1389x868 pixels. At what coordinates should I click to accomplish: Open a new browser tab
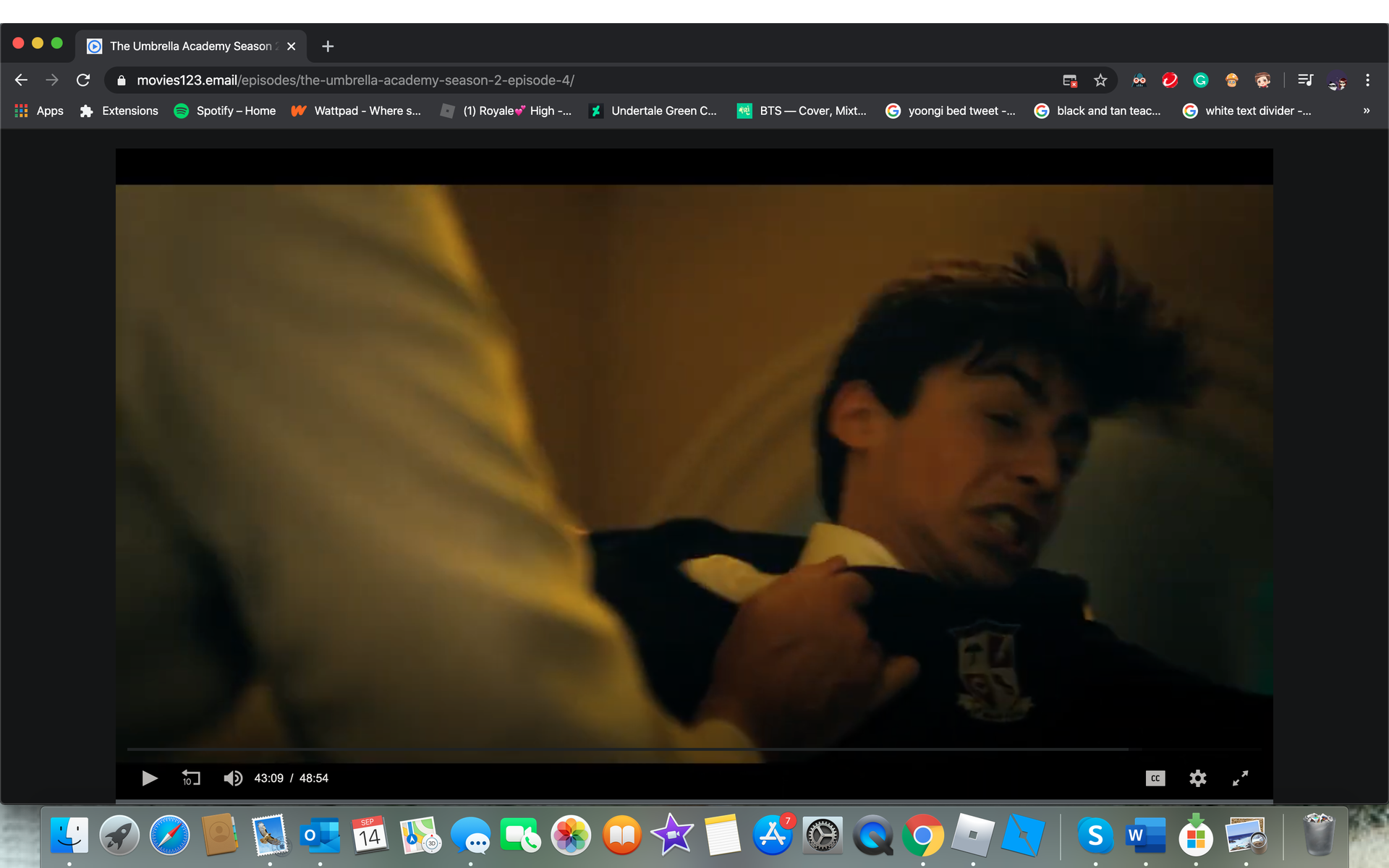[328, 46]
